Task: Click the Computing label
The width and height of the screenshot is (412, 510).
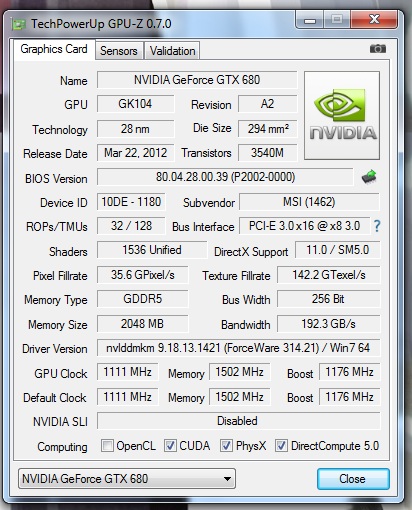Action: click(62, 447)
